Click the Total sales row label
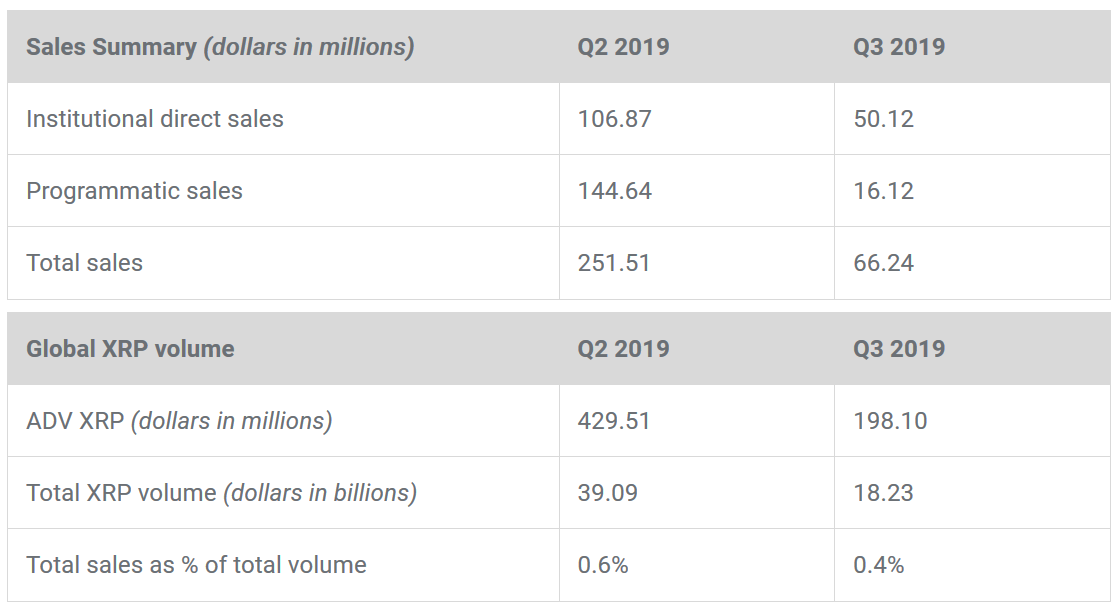 click(x=85, y=263)
